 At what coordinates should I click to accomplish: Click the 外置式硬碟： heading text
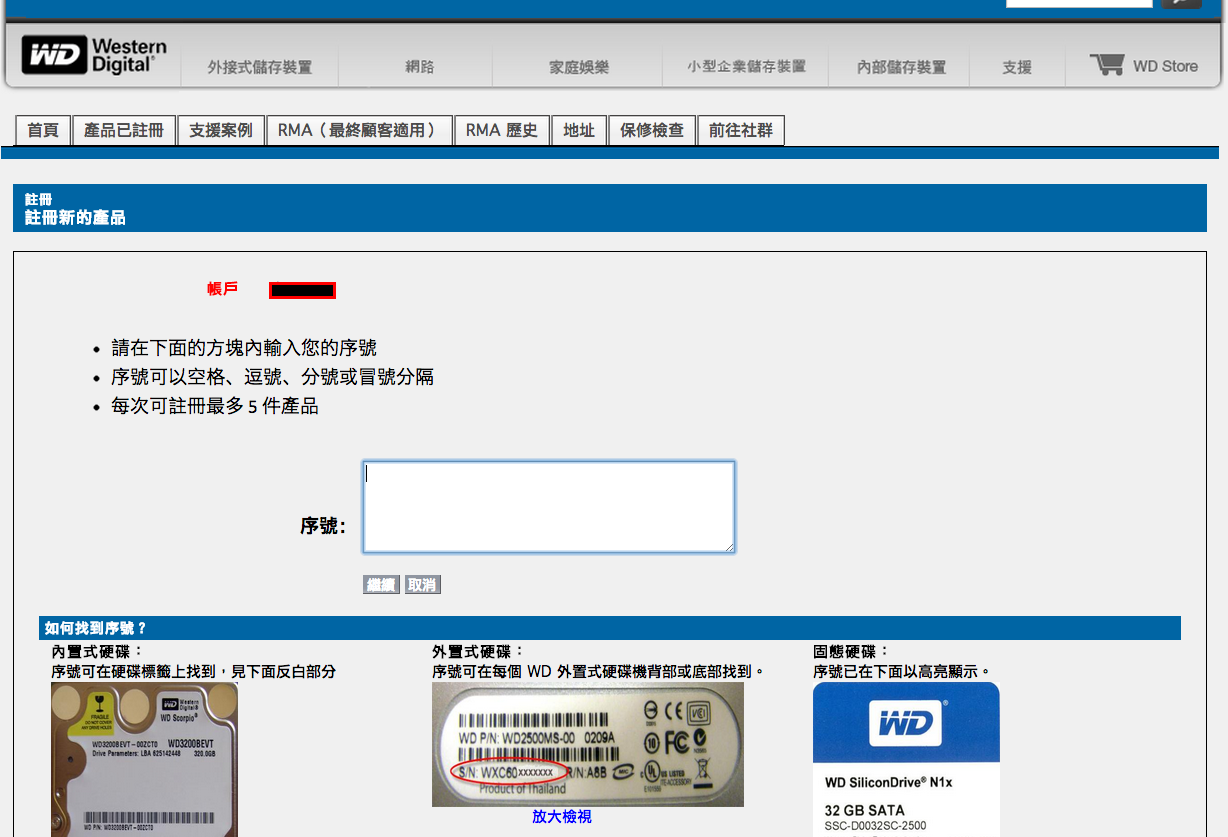478,652
